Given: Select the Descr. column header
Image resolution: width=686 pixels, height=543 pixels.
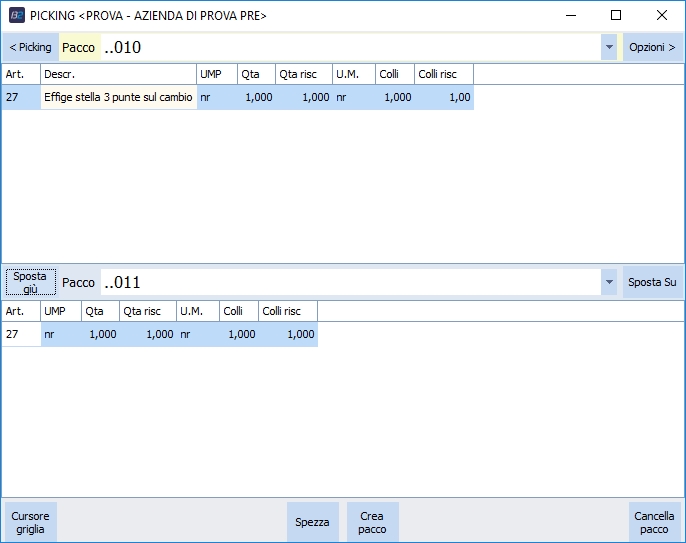Looking at the screenshot, I should (x=119, y=74).
